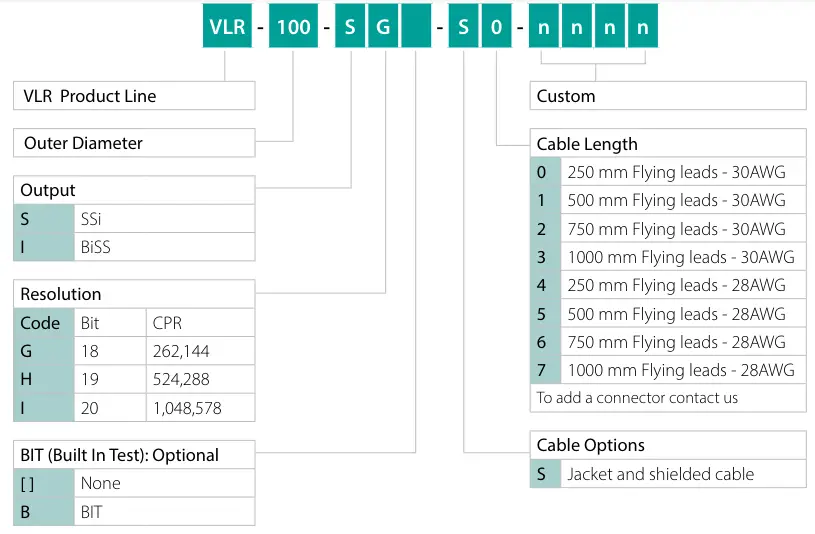Screen dimensions: 815x534
Task: Click the BIT (Built In Test) header
Action: pyautogui.click(x=134, y=455)
